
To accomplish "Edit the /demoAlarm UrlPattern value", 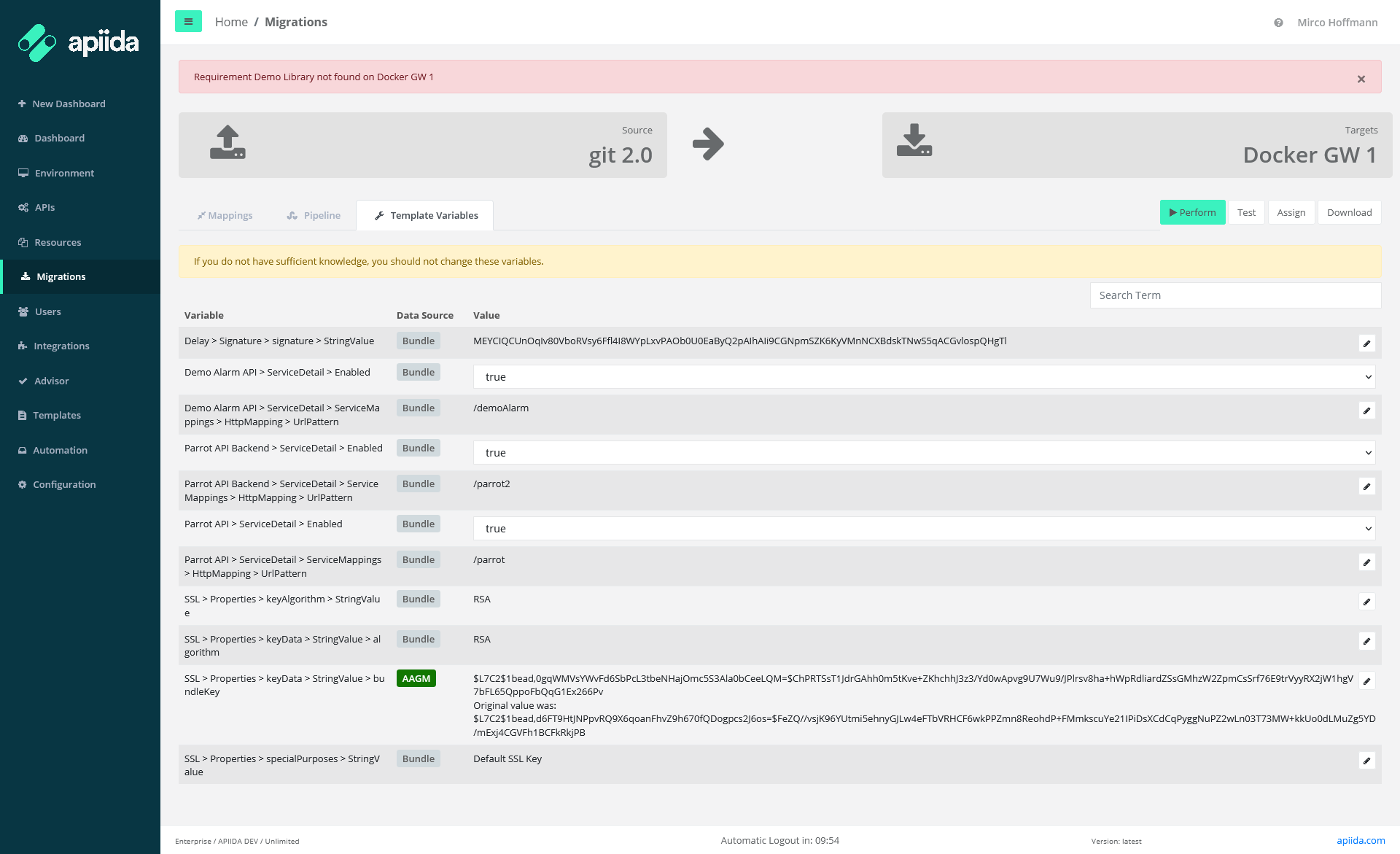I will 1366,411.
